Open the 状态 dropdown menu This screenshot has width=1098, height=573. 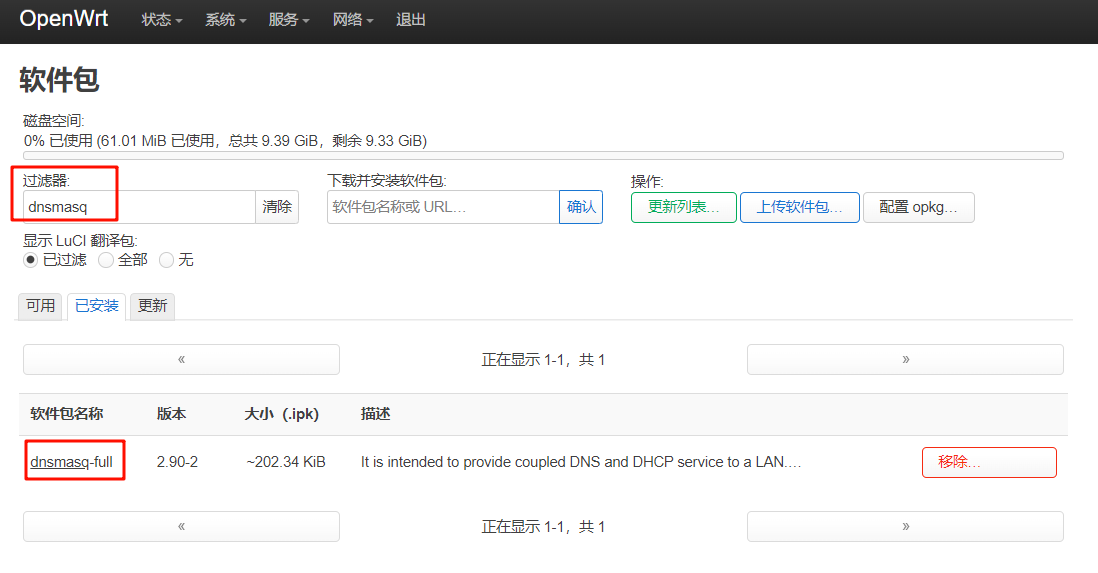pyautogui.click(x=161, y=20)
